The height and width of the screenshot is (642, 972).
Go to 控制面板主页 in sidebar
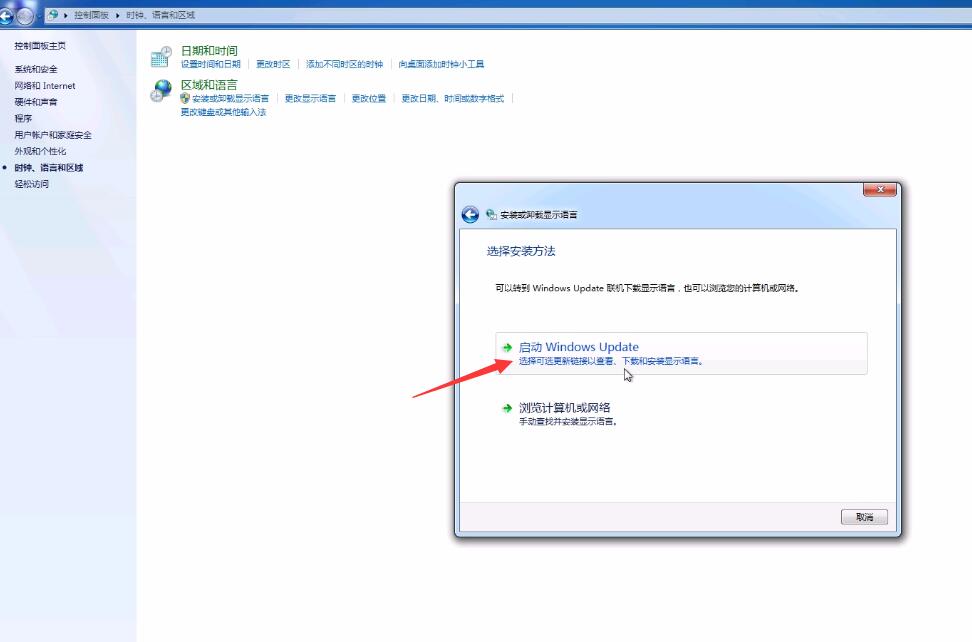click(x=40, y=46)
